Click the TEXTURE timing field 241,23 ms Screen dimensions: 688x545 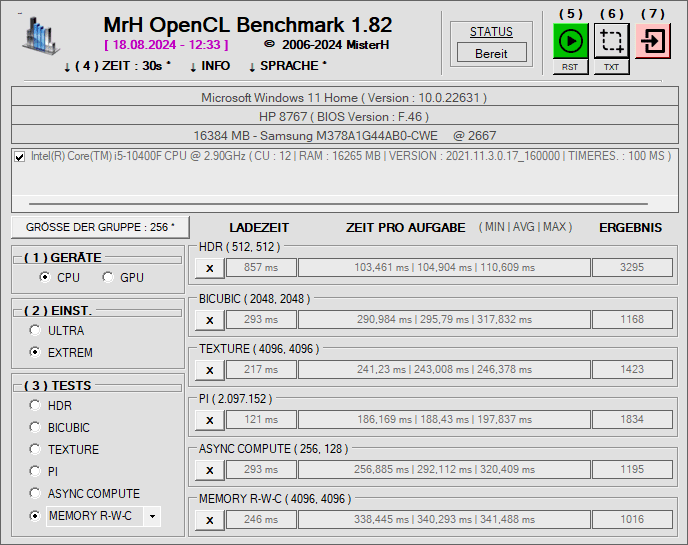click(x=444, y=369)
